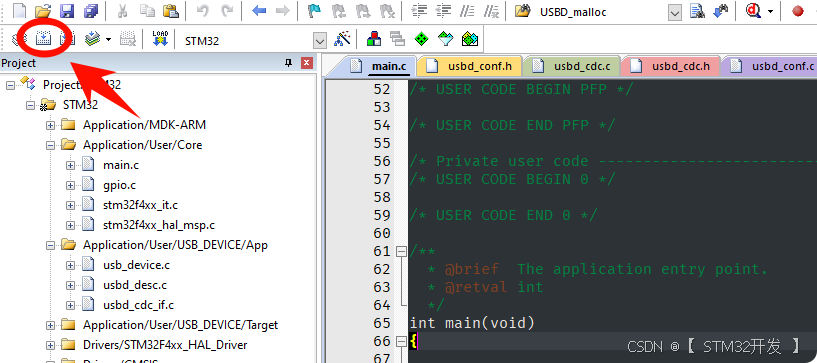Image resolution: width=817 pixels, height=363 pixels.
Task: Click the Build target icon
Action: [x=42, y=39]
